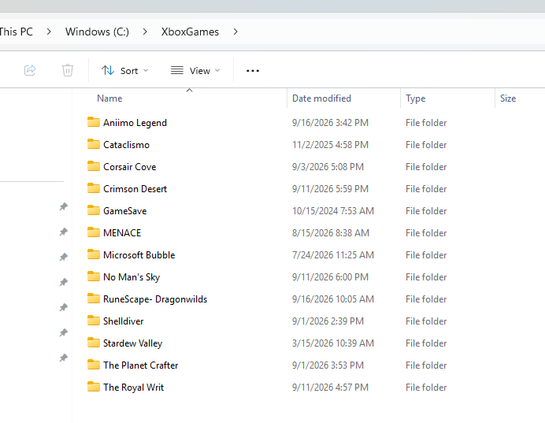Click date 9/16/2026 3:42 PM
Viewport: 545px width, 423px height.
tap(330, 123)
